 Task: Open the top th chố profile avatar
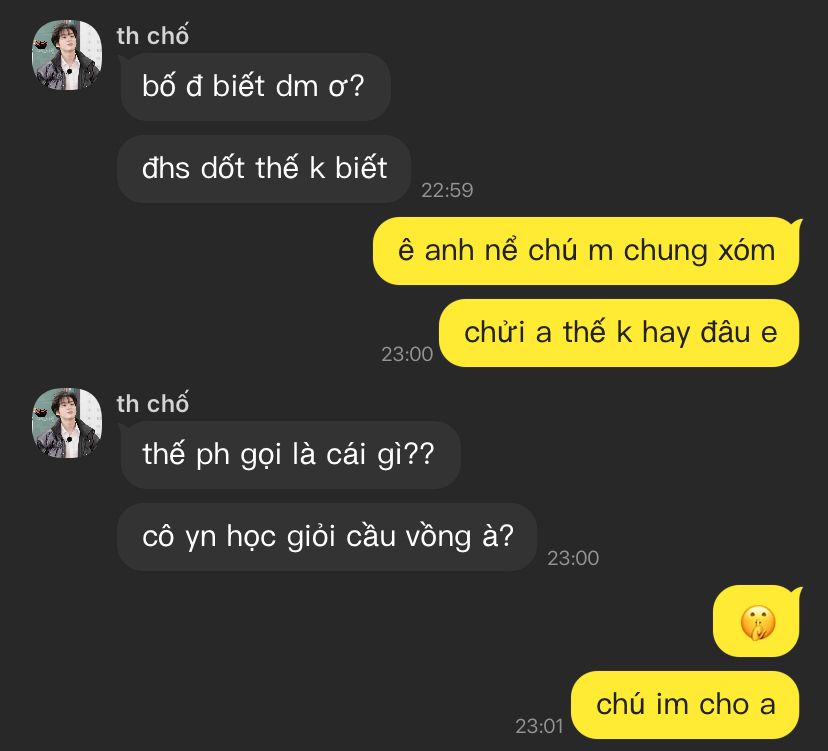click(67, 55)
